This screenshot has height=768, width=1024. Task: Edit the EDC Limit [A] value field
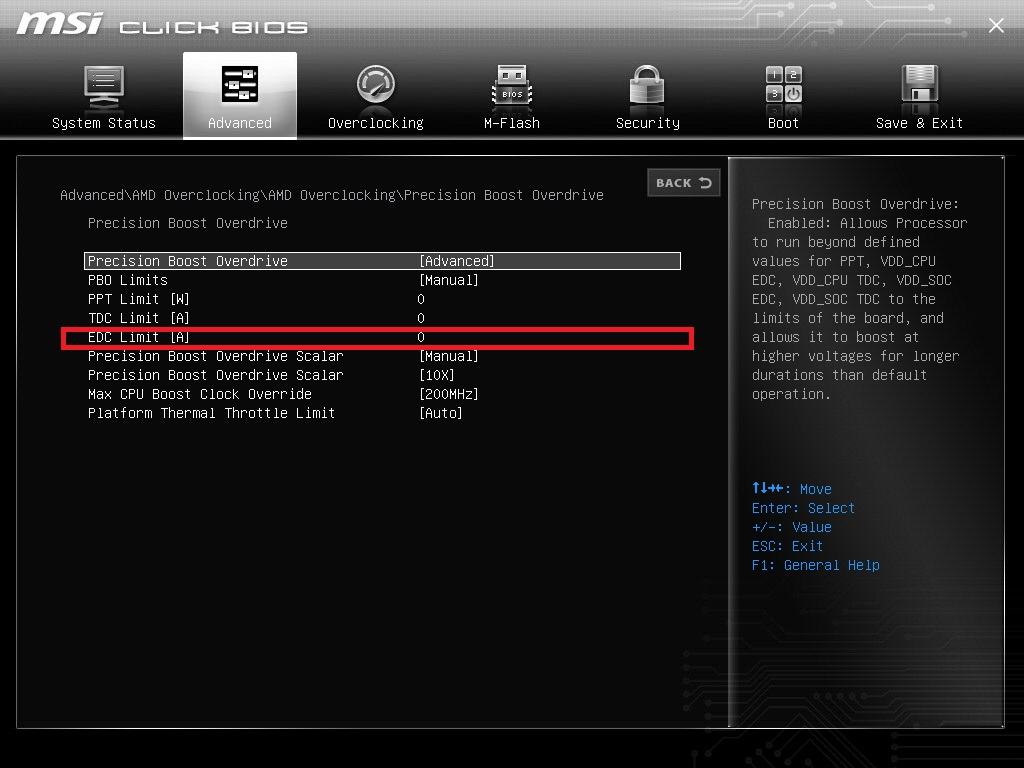[x=421, y=337]
